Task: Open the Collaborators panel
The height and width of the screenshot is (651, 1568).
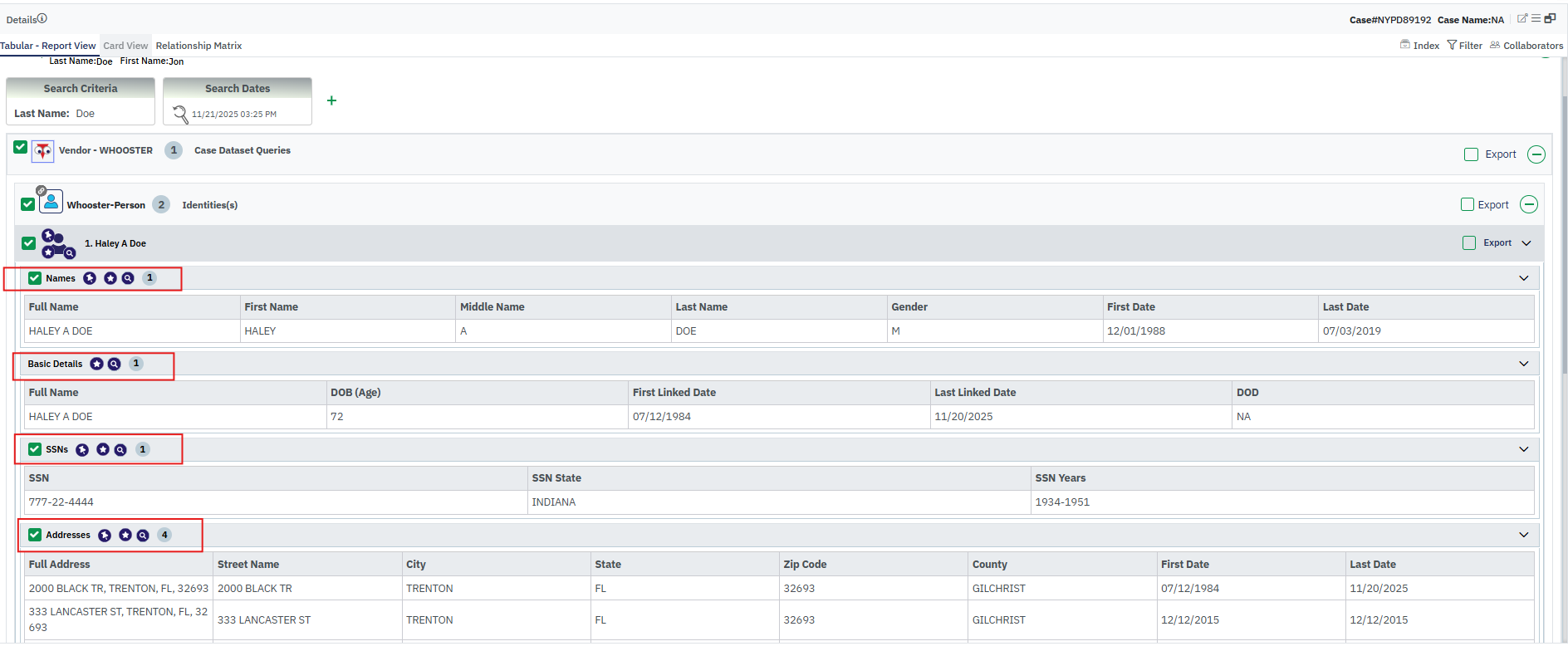Action: tap(1526, 46)
